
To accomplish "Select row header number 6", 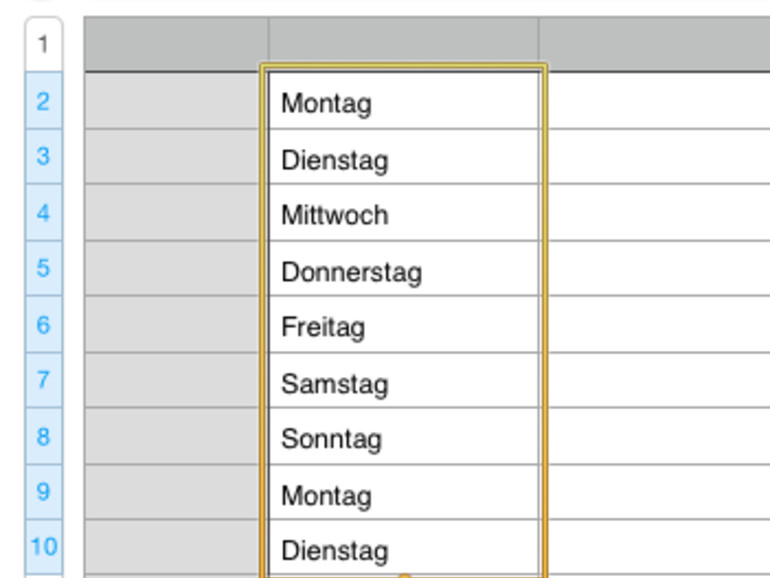I will 43,325.
